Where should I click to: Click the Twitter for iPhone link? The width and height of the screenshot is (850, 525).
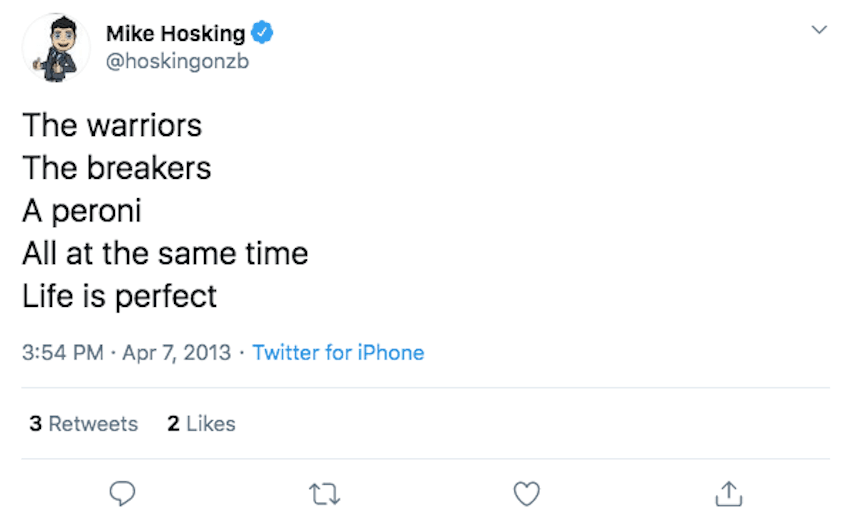click(338, 353)
